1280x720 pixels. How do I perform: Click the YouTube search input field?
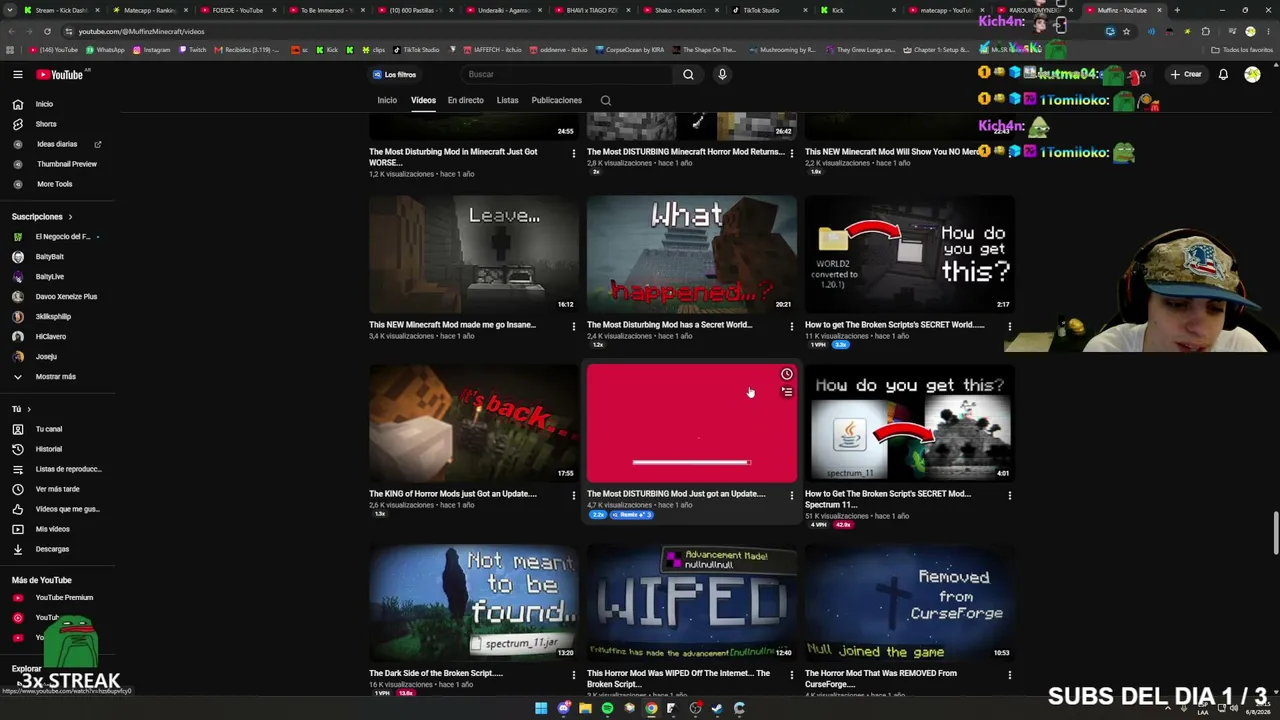pos(568,74)
